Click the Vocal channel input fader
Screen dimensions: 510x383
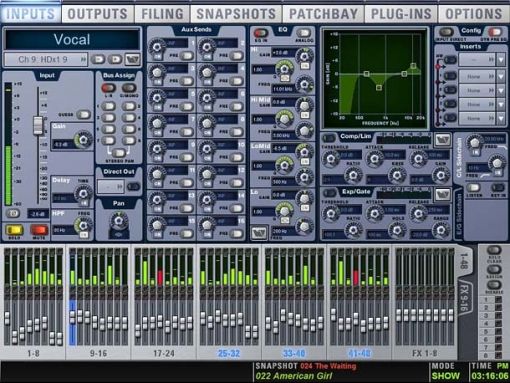[38, 126]
